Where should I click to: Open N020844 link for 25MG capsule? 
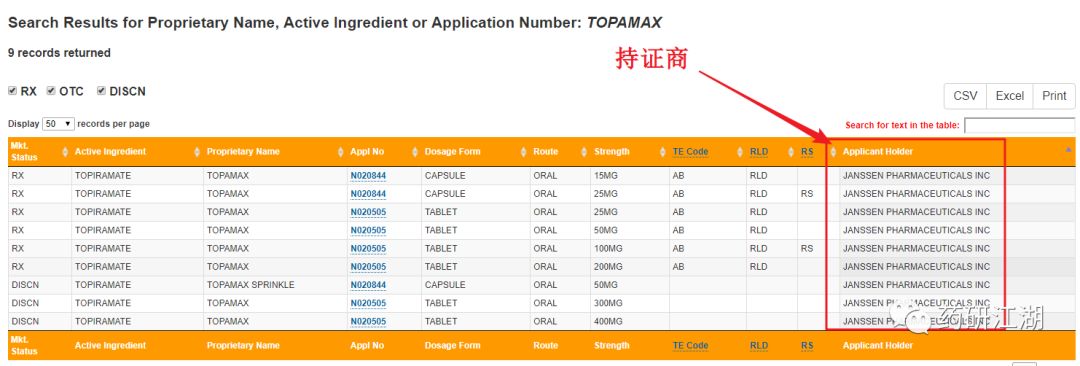(x=368, y=194)
